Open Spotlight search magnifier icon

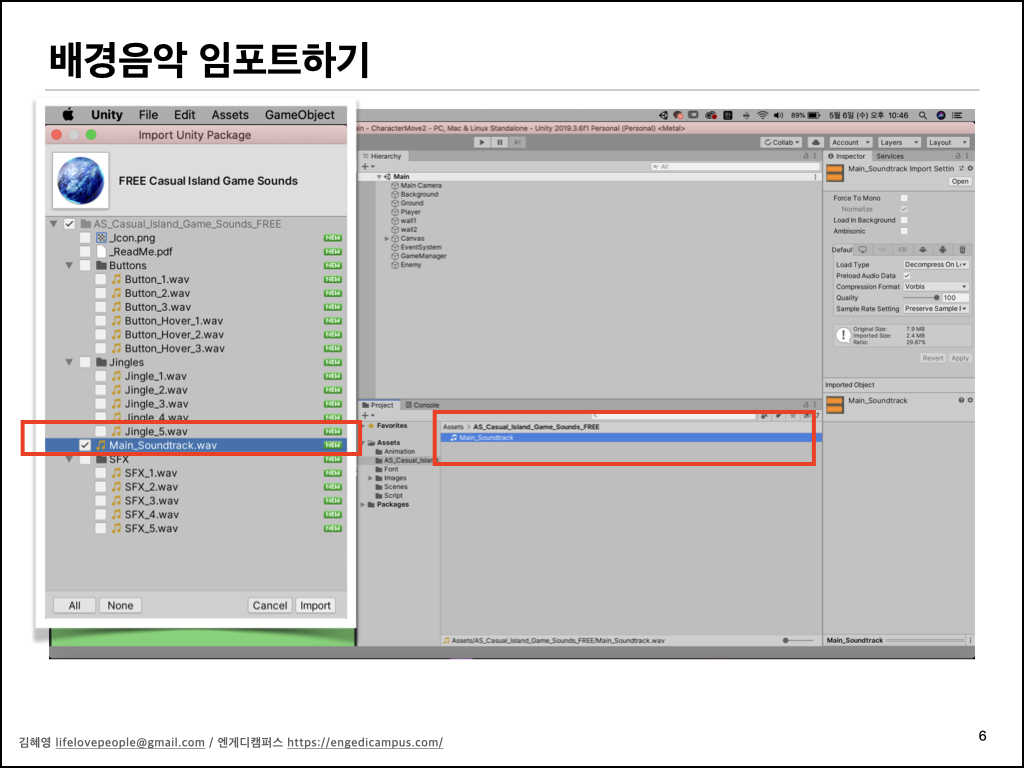923,115
